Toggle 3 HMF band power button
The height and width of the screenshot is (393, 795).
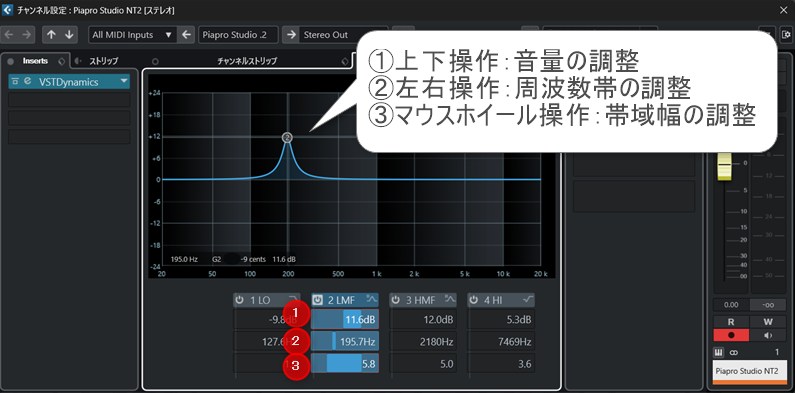click(395, 300)
